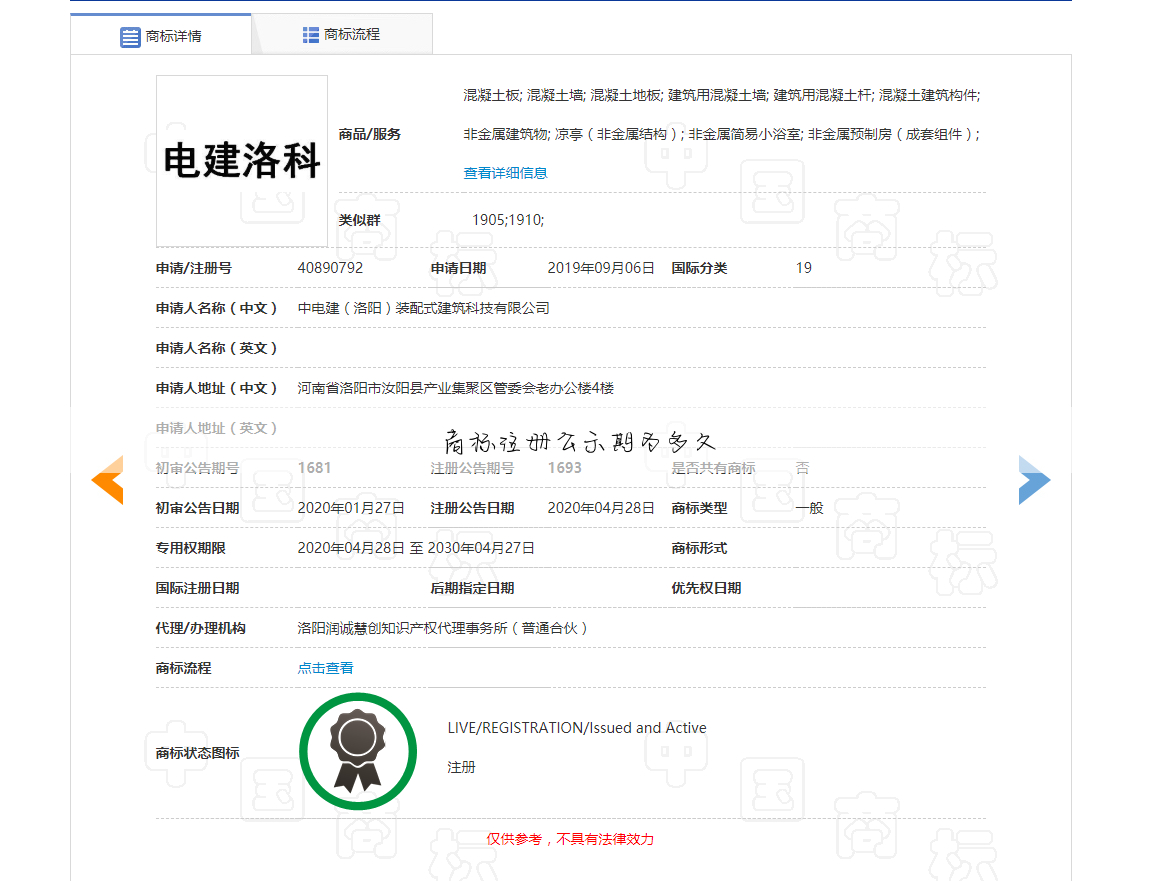This screenshot has height=881, width=1151.
Task: Click international class value 19
Action: tap(804, 268)
